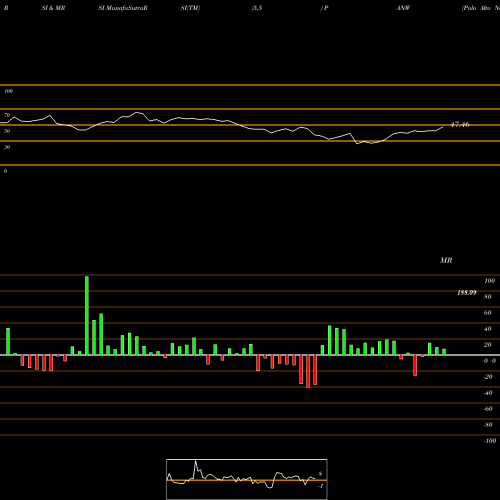Click the MR label above the histogram

(446, 260)
